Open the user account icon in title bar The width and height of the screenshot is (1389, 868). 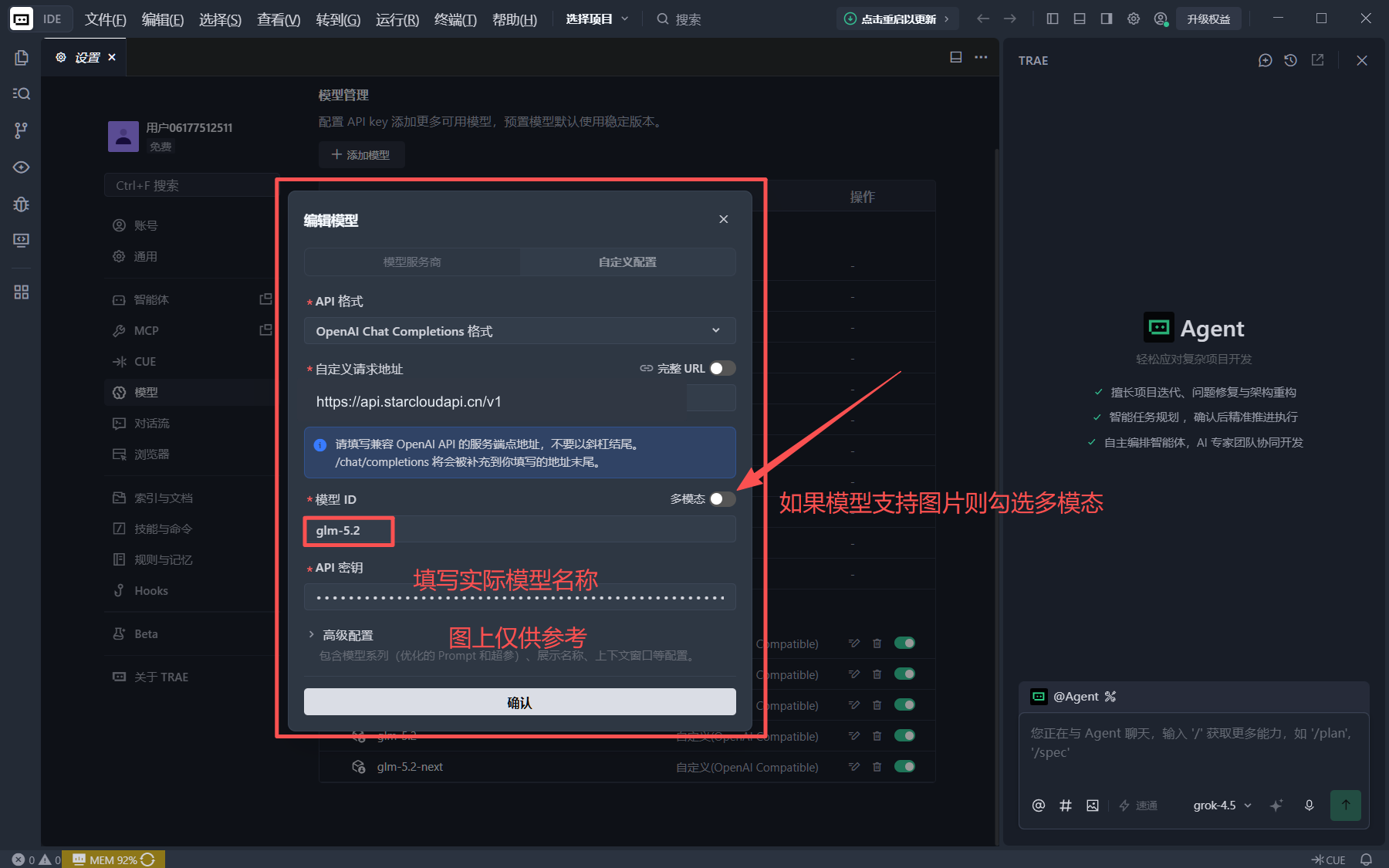click(x=1161, y=19)
